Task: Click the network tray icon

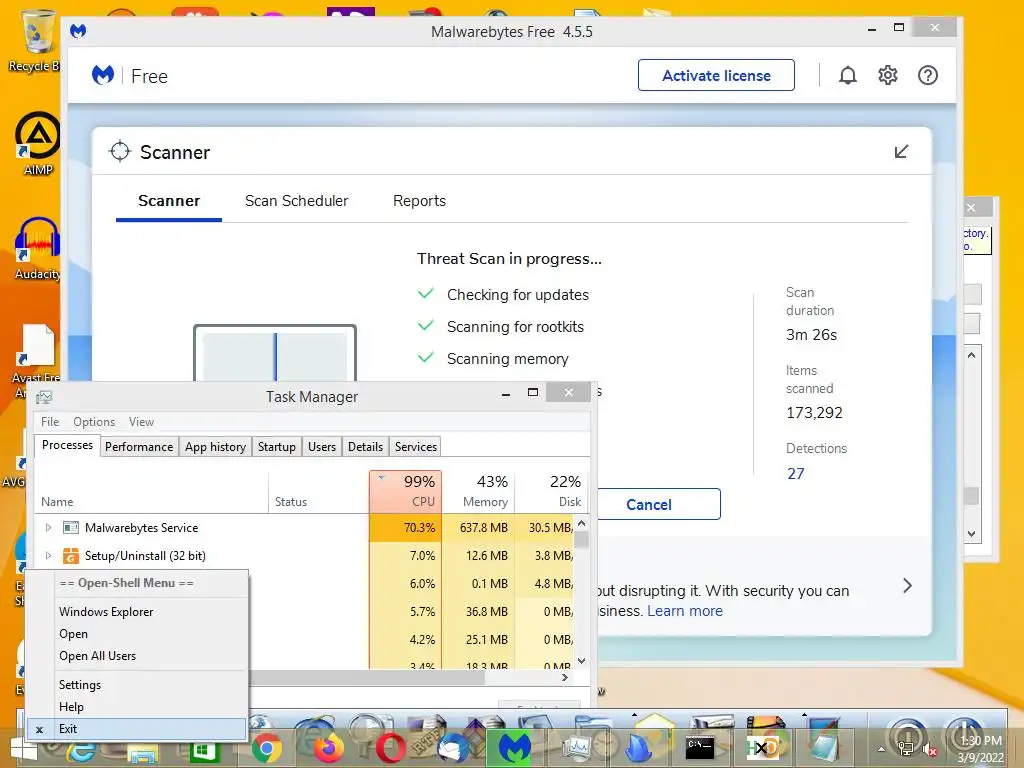Action: pos(906,750)
